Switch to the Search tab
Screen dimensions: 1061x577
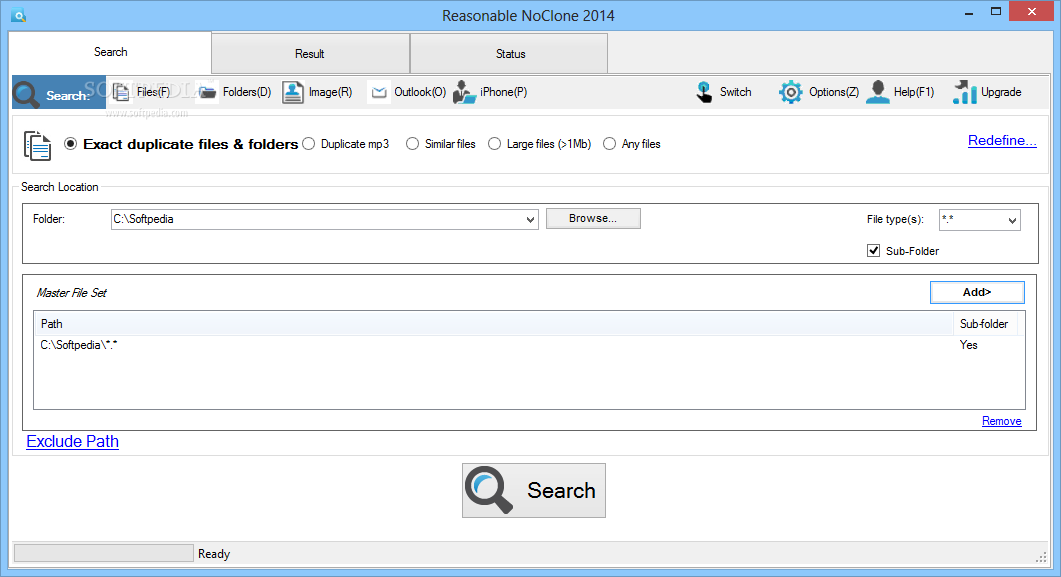click(x=110, y=52)
